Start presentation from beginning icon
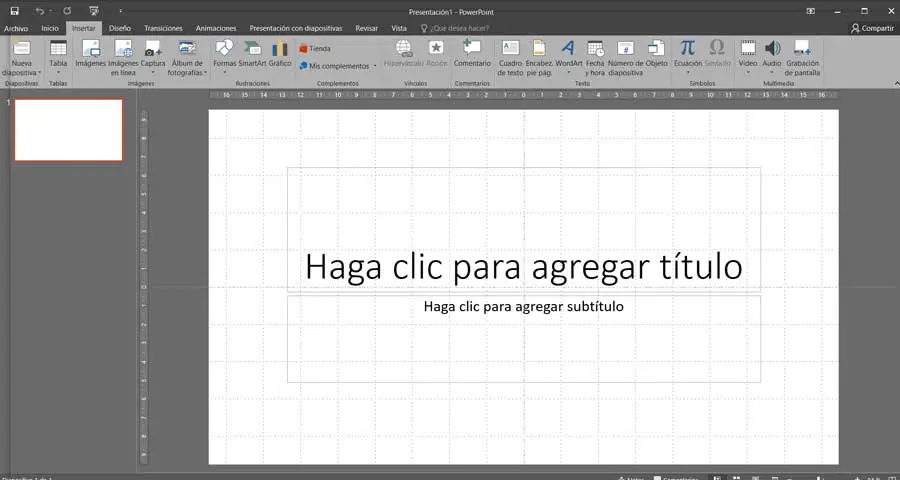Viewport: 900px width, 480px height. (x=94, y=11)
